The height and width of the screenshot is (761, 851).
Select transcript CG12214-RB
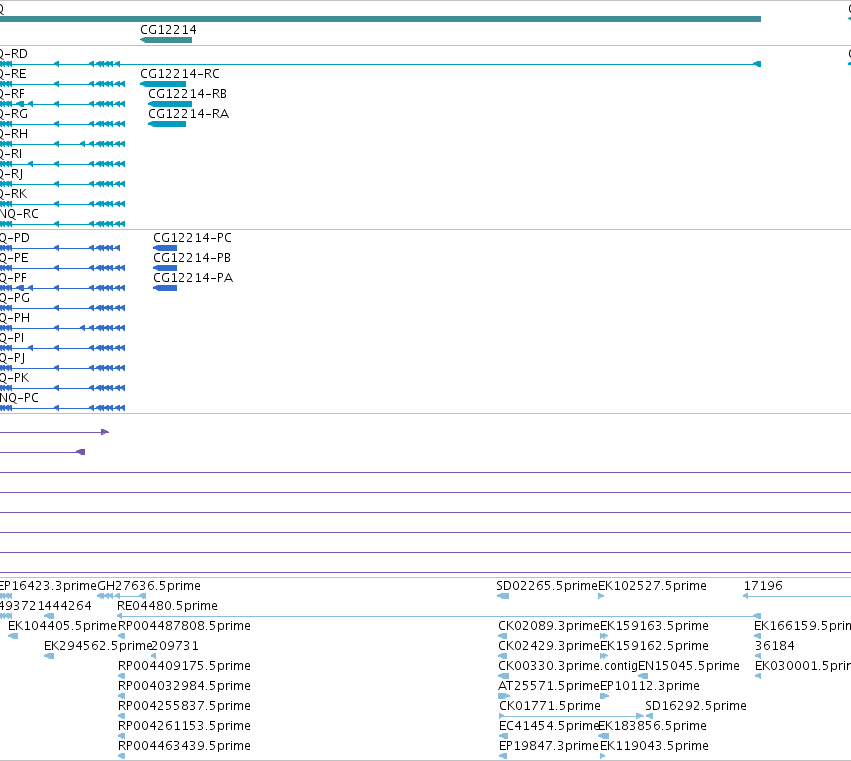pyautogui.click(x=187, y=94)
